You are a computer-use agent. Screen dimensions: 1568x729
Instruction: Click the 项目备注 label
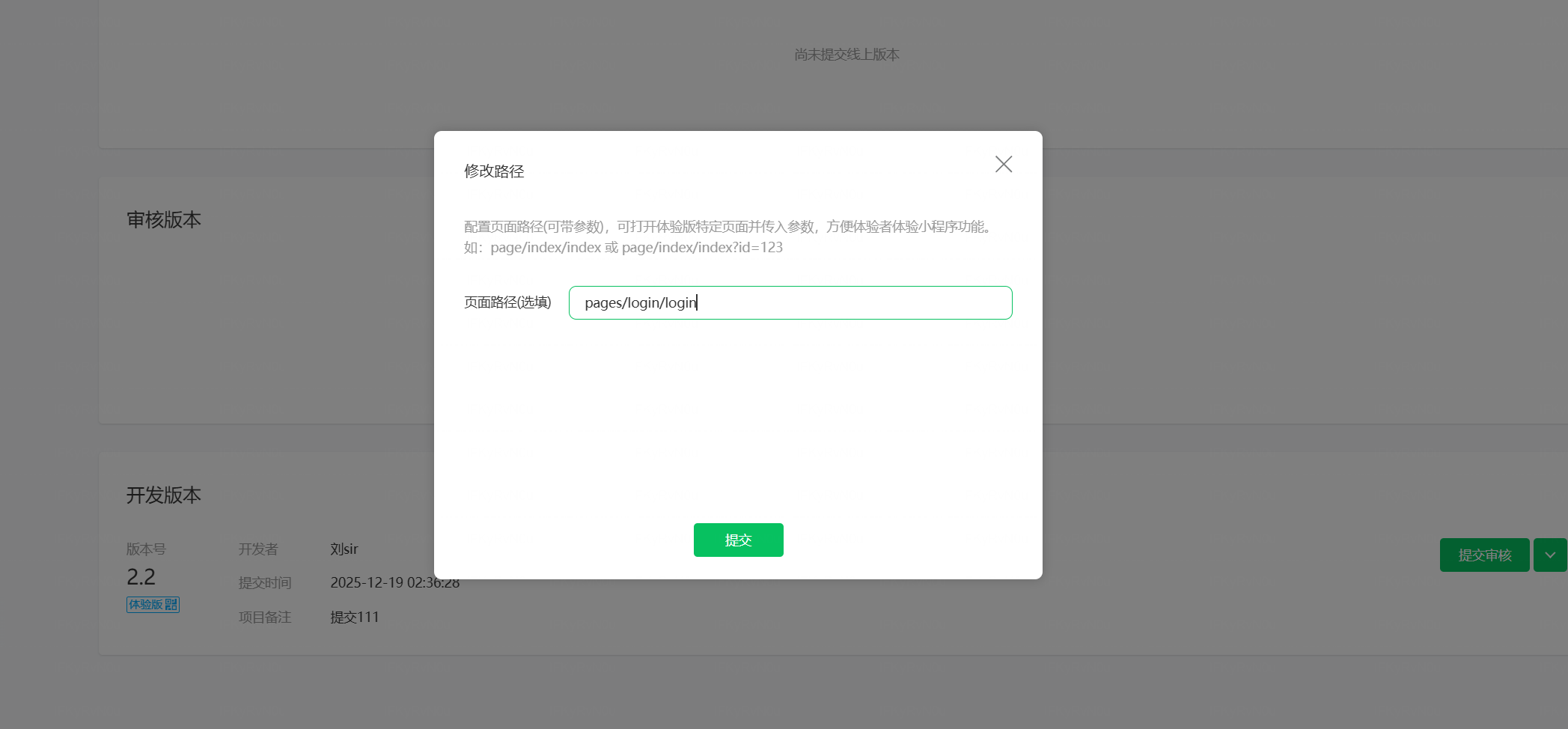click(x=265, y=617)
